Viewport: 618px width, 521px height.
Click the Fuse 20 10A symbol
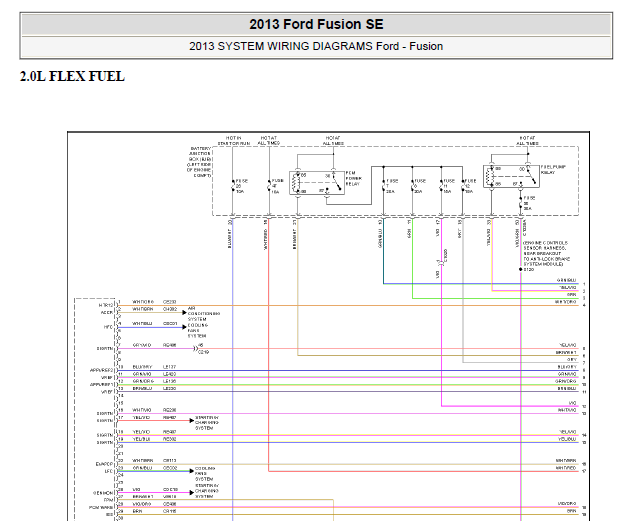click(x=233, y=186)
